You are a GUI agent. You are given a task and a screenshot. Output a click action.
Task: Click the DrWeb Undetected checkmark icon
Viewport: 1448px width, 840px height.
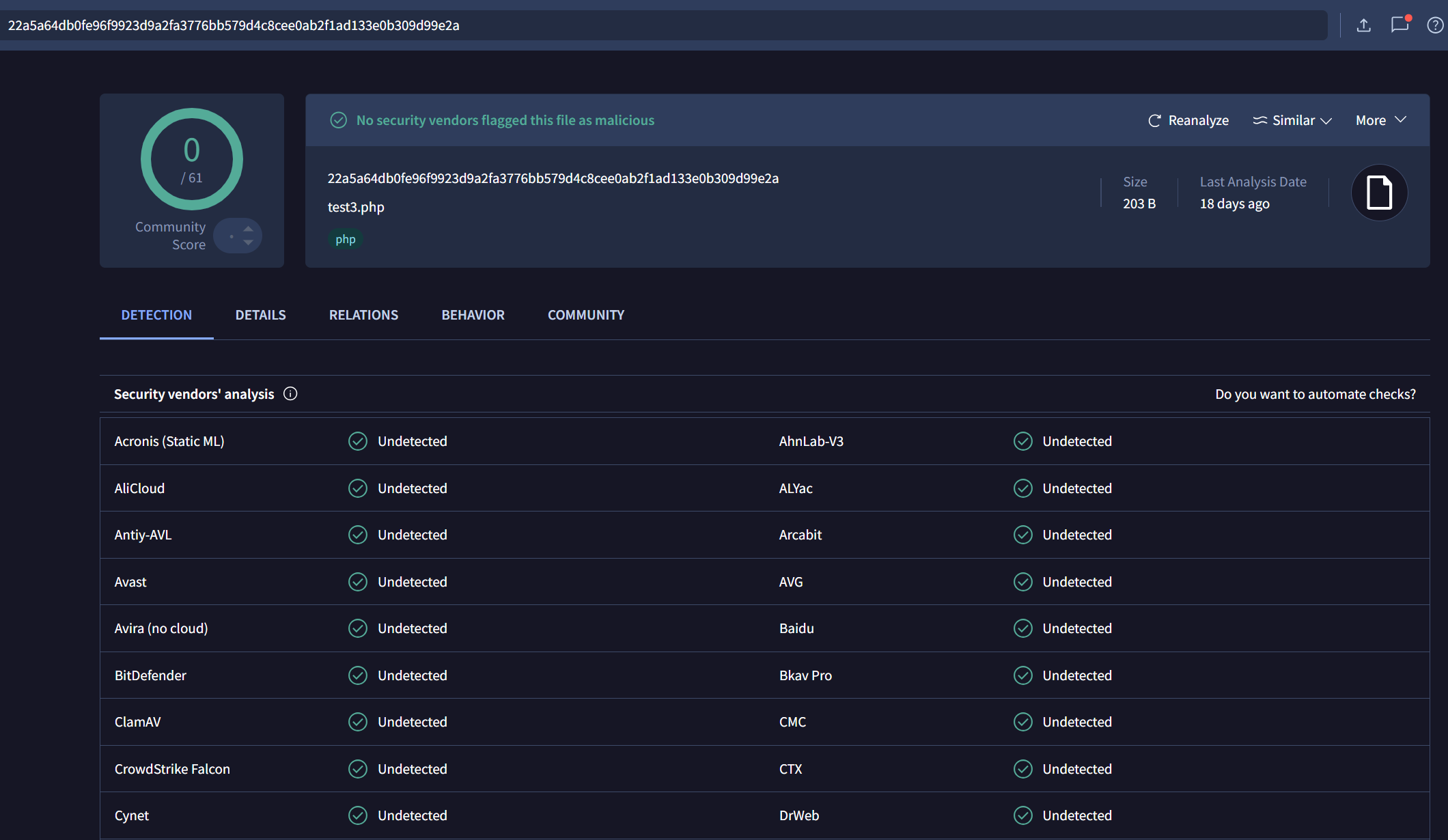click(x=1022, y=815)
